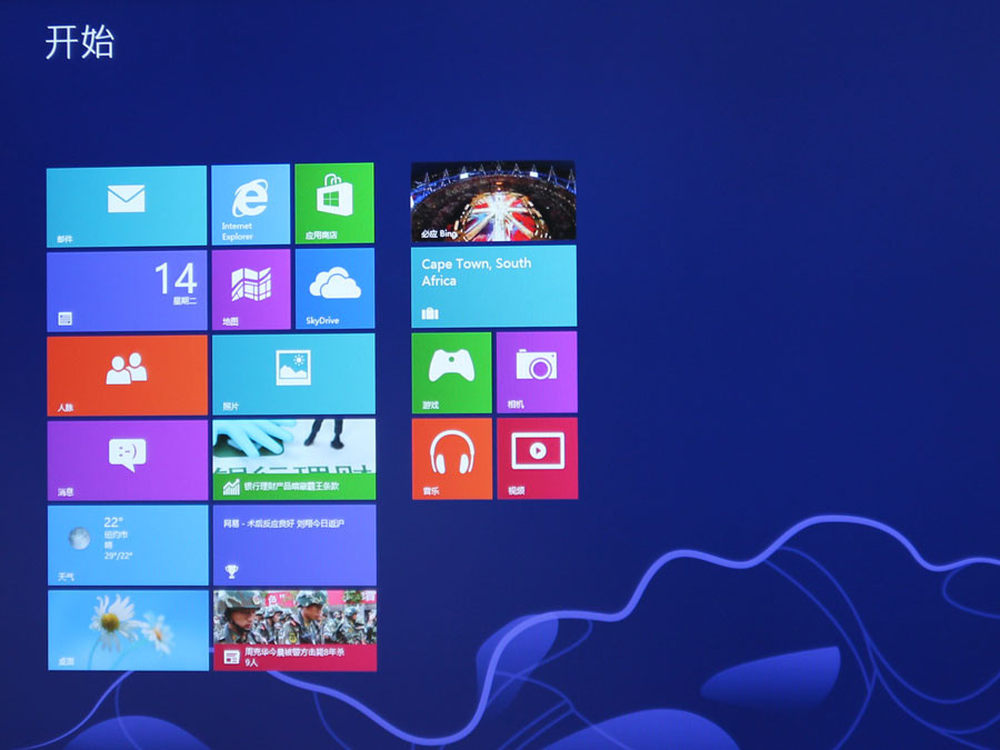Launch the SkyDrive cloud tile
Screen dimensions: 1000x750
[334, 289]
